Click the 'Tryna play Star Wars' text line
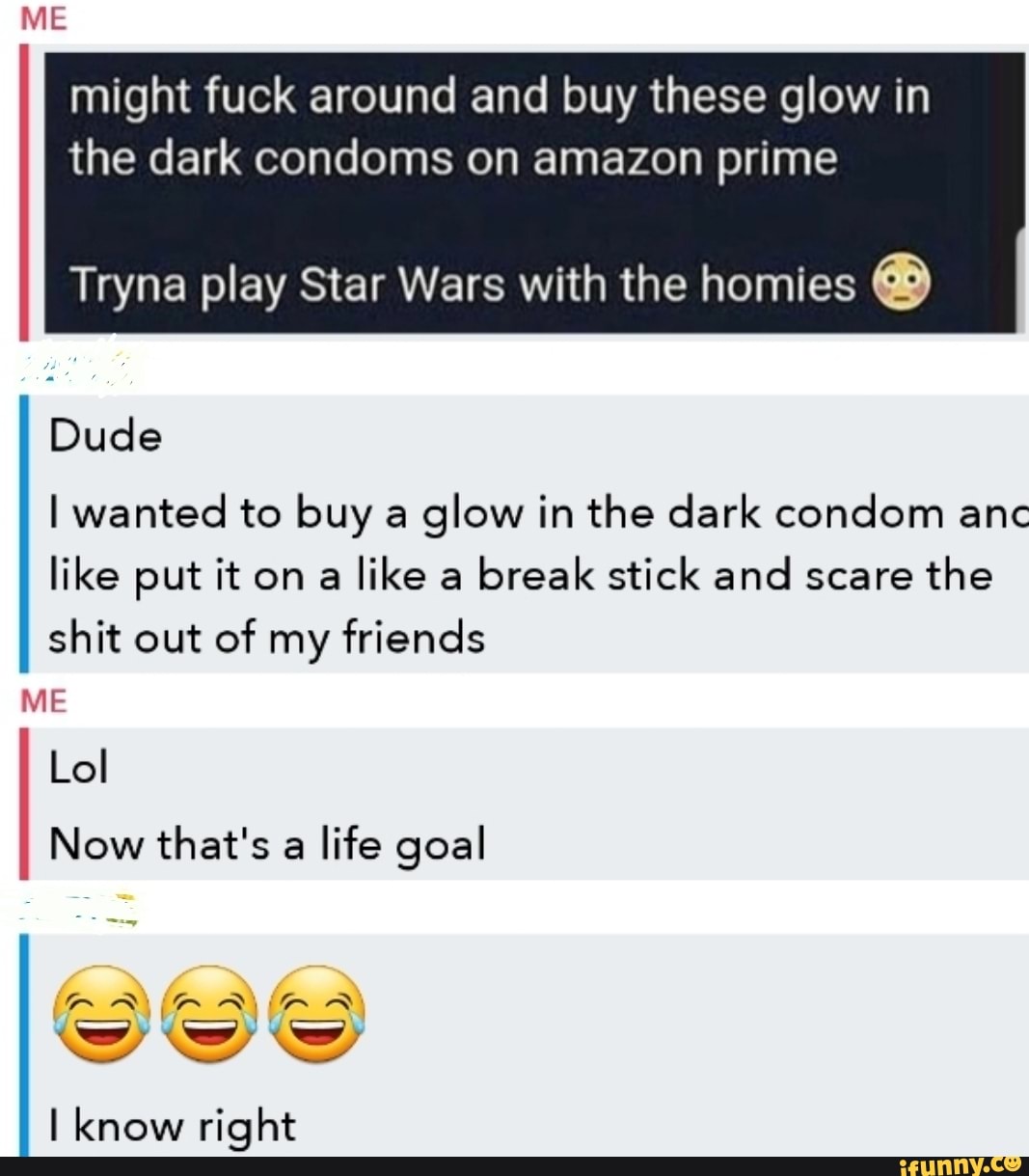 463,285
